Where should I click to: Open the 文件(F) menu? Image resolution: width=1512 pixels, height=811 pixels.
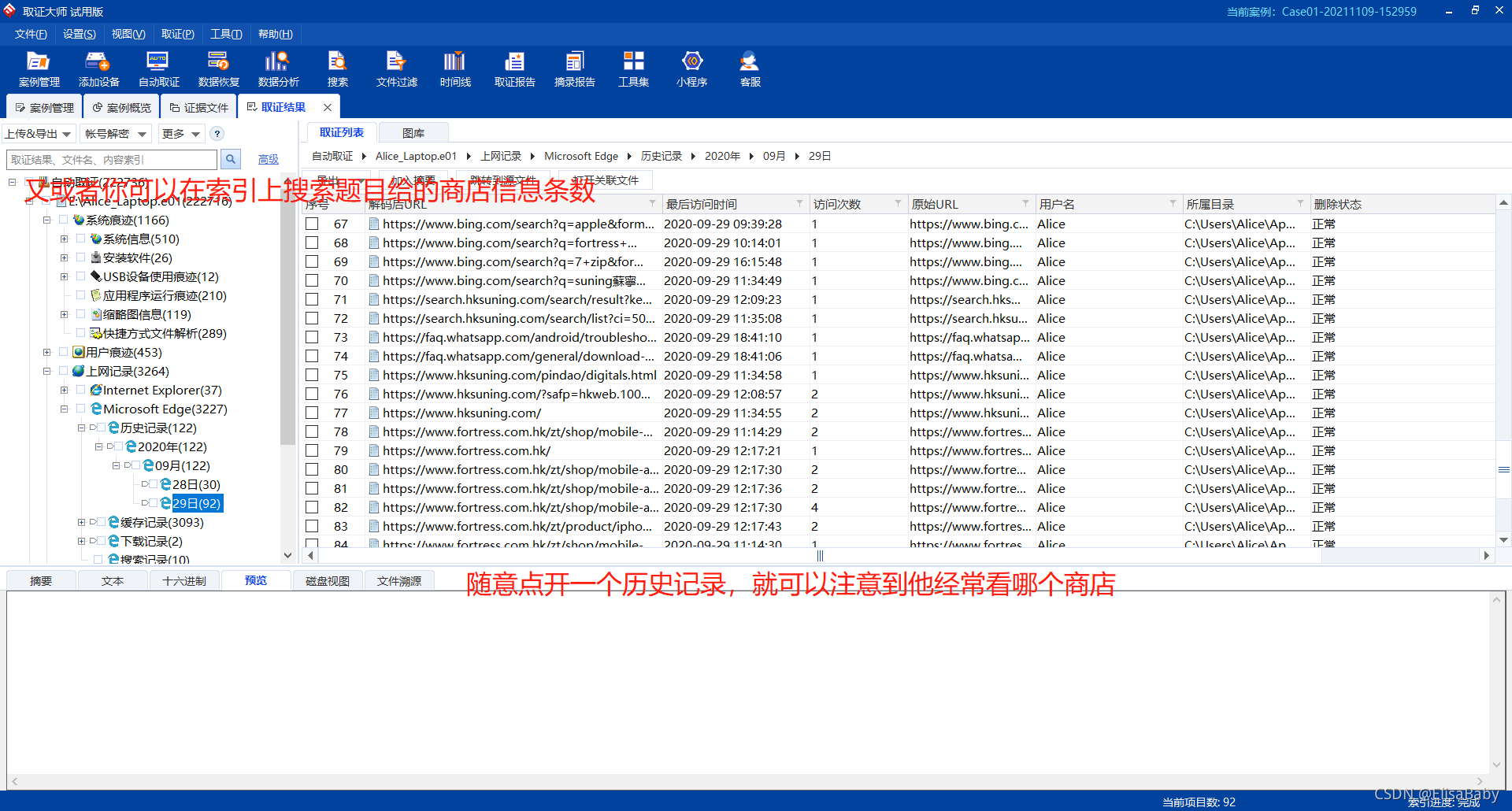(31, 34)
